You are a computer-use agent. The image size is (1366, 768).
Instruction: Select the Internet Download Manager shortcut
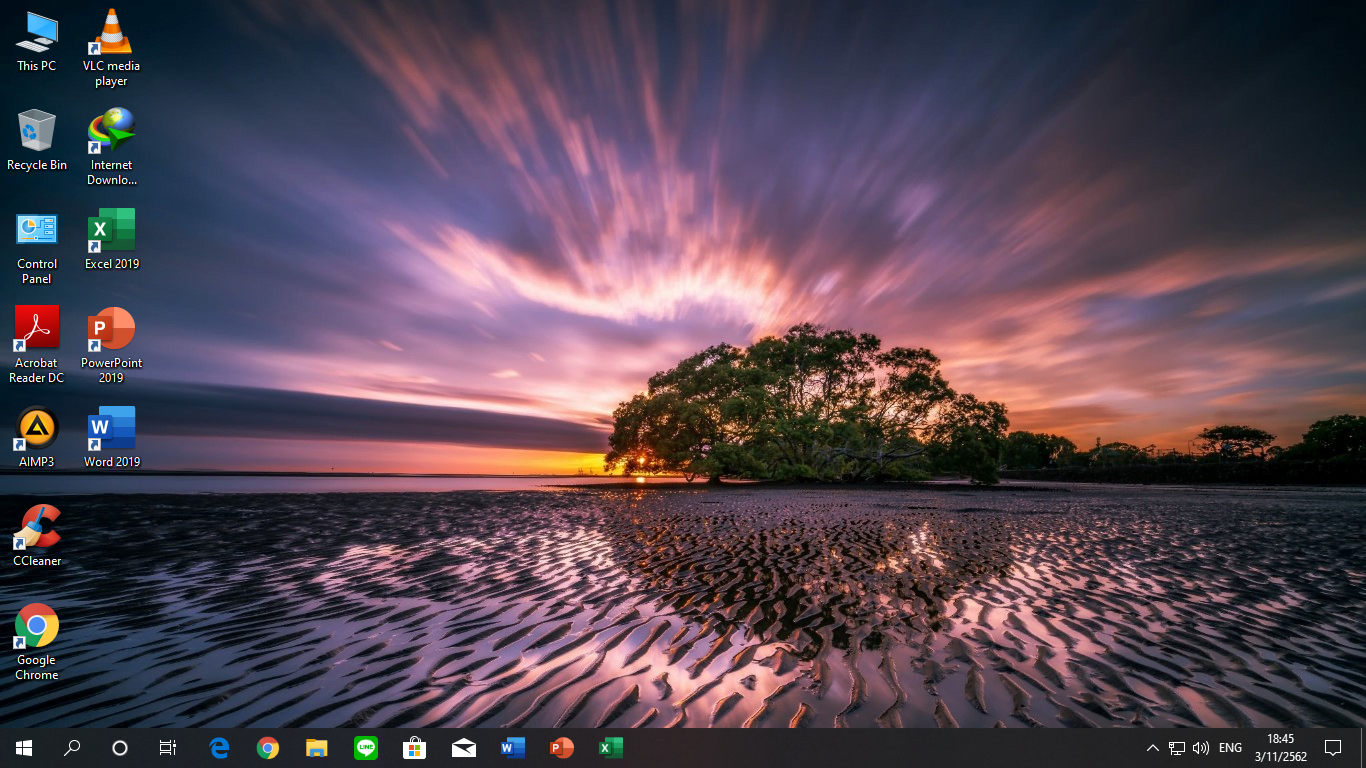pyautogui.click(x=111, y=148)
